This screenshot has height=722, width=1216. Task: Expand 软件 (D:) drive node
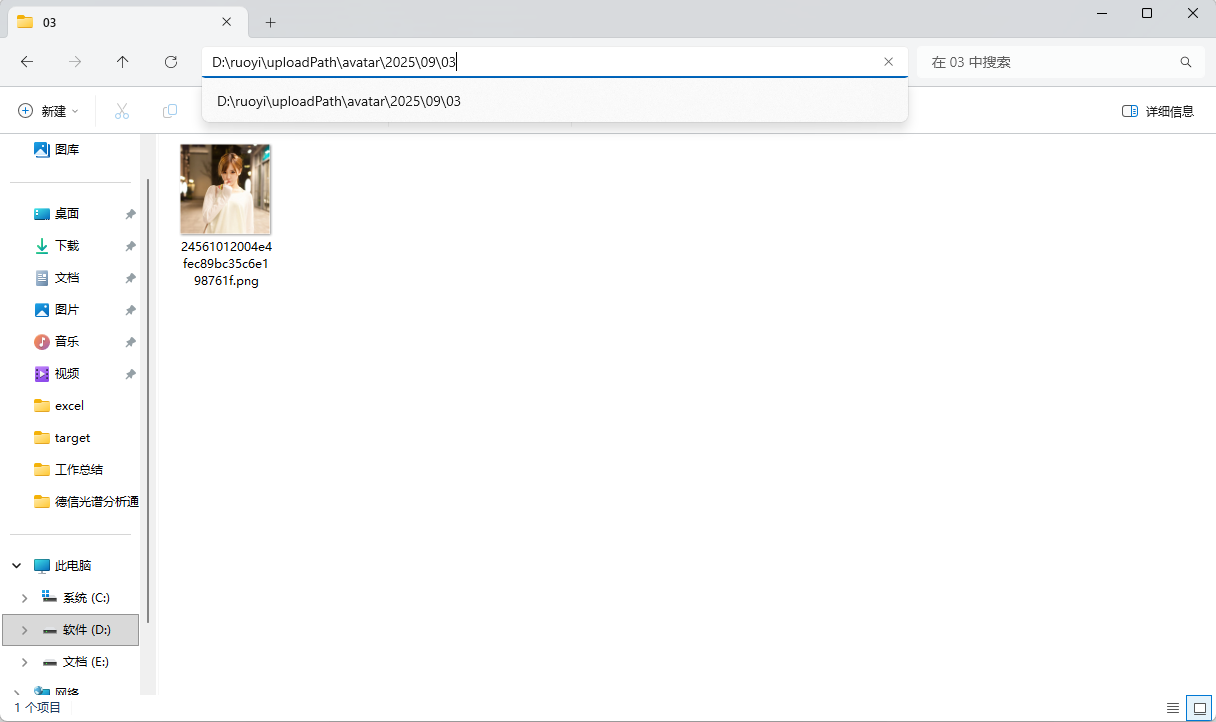point(25,630)
